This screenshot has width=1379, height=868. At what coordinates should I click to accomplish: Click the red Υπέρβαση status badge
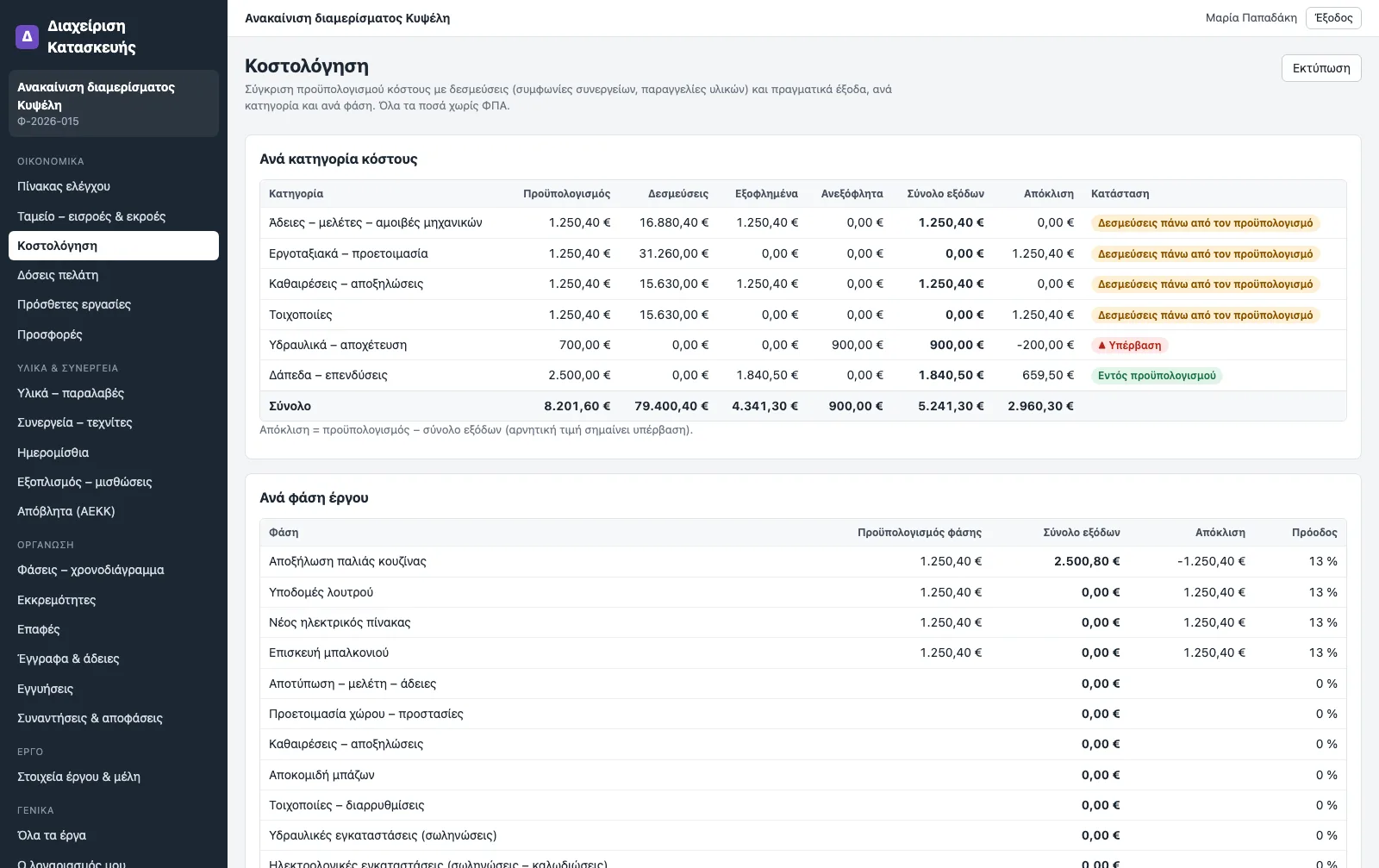[1130, 345]
